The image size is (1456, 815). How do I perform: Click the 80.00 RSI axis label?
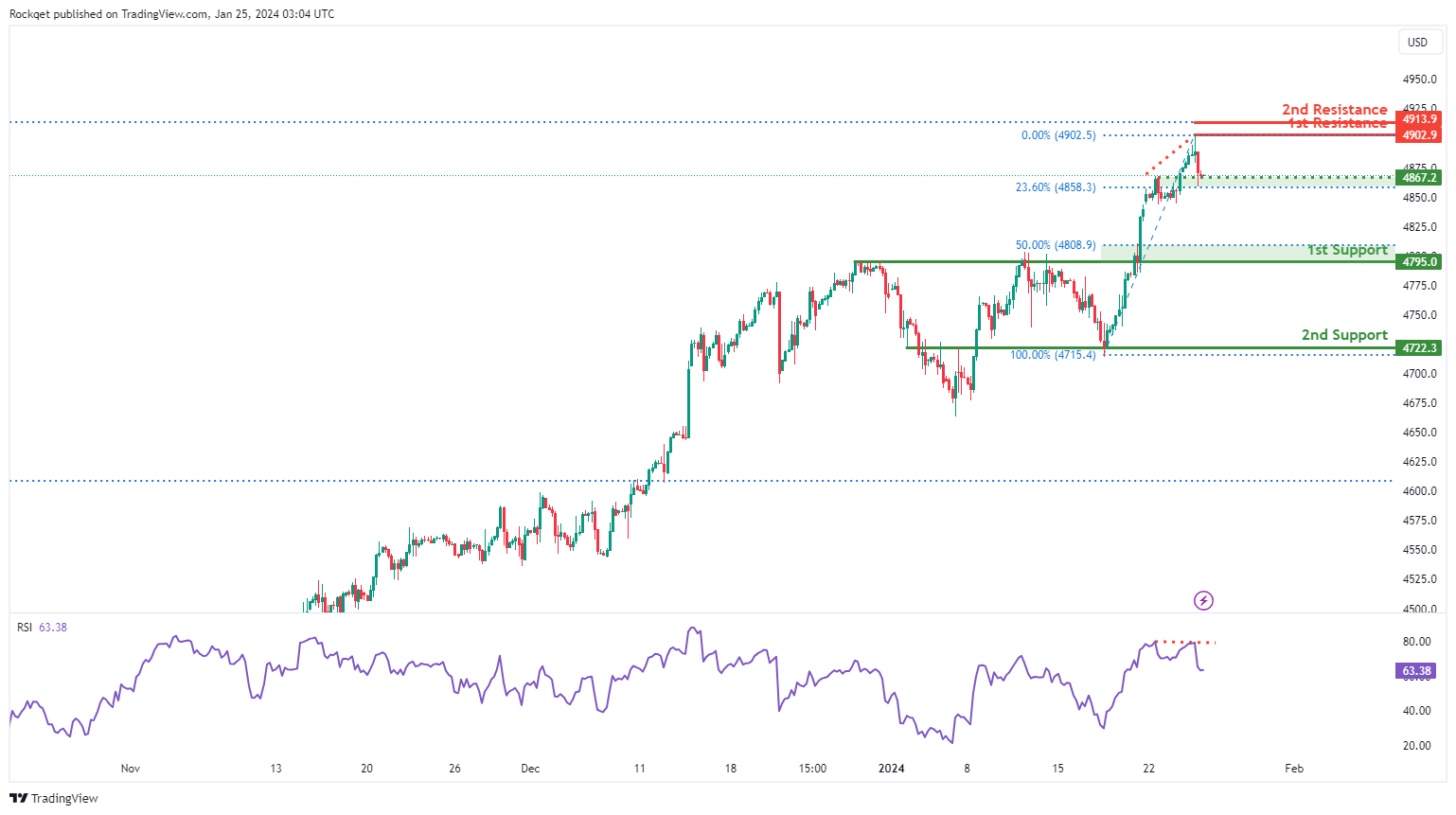pyautogui.click(x=1417, y=642)
